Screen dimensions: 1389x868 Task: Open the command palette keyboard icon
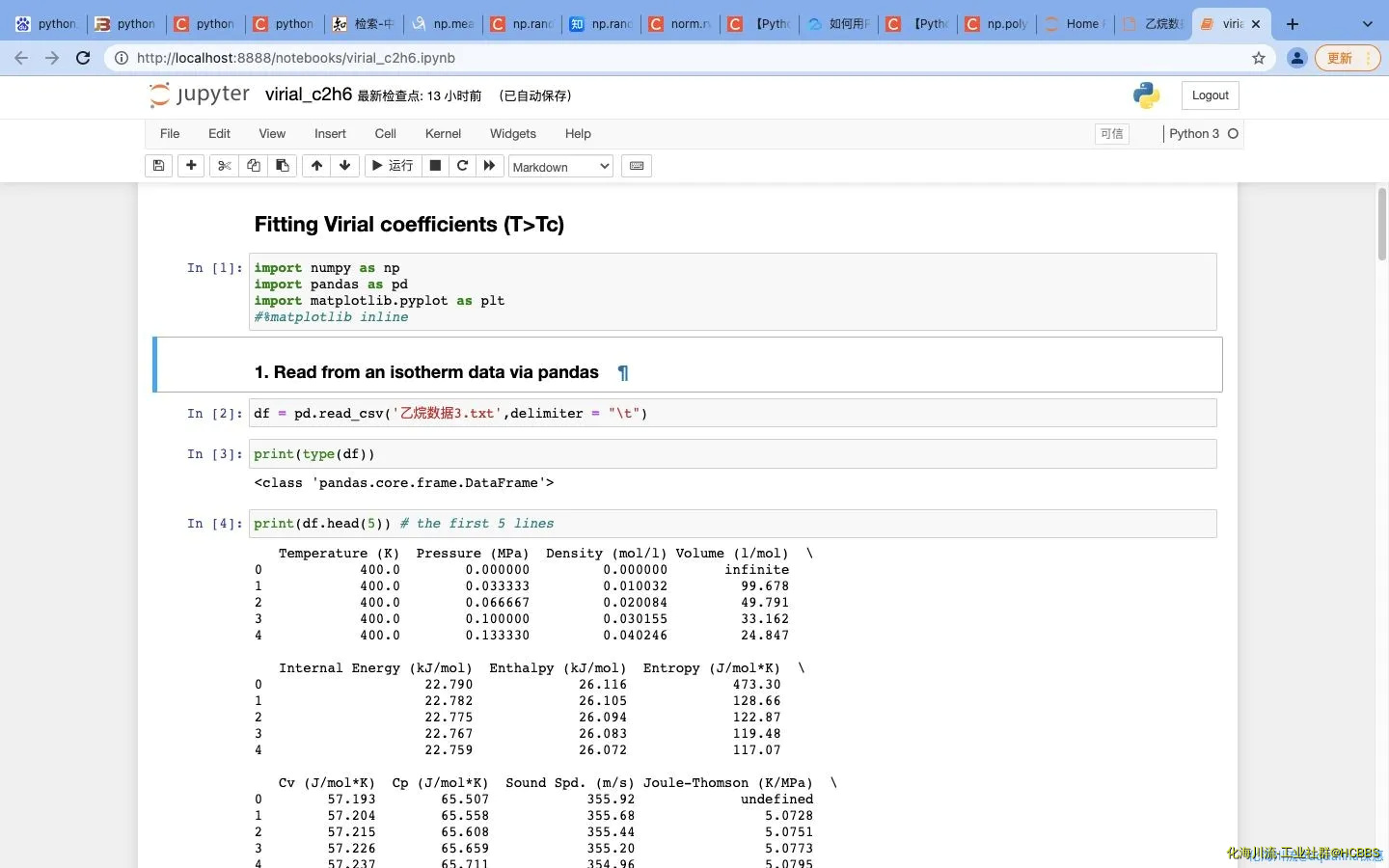pyautogui.click(x=637, y=166)
